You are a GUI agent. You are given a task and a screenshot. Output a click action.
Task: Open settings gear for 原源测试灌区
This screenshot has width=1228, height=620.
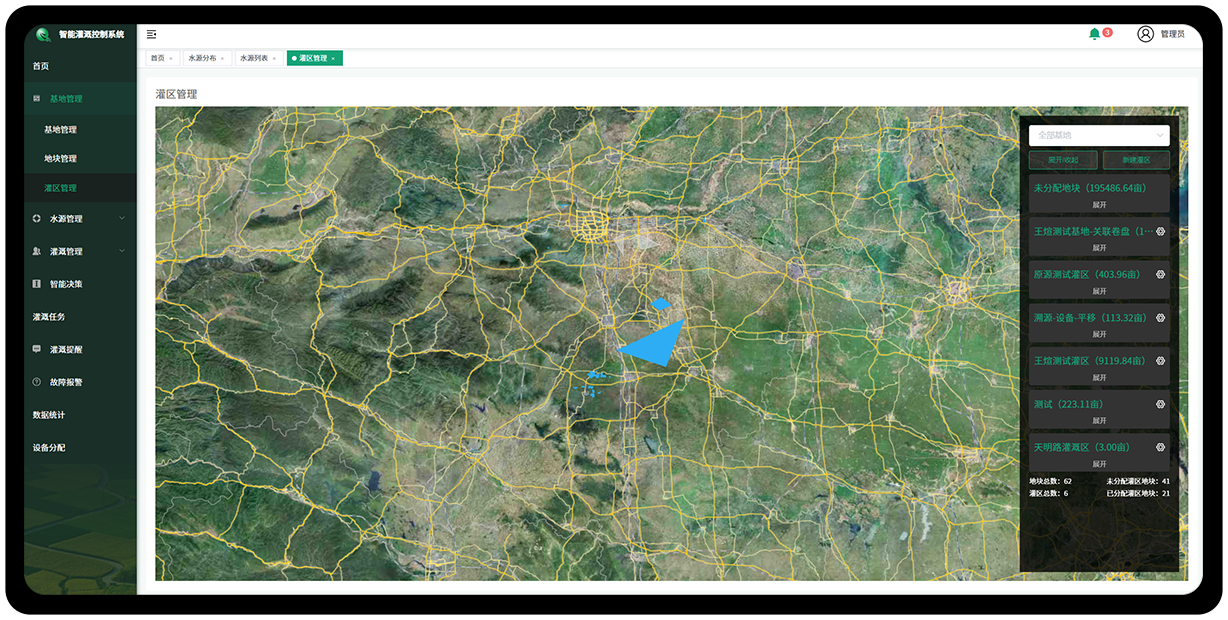1160,274
